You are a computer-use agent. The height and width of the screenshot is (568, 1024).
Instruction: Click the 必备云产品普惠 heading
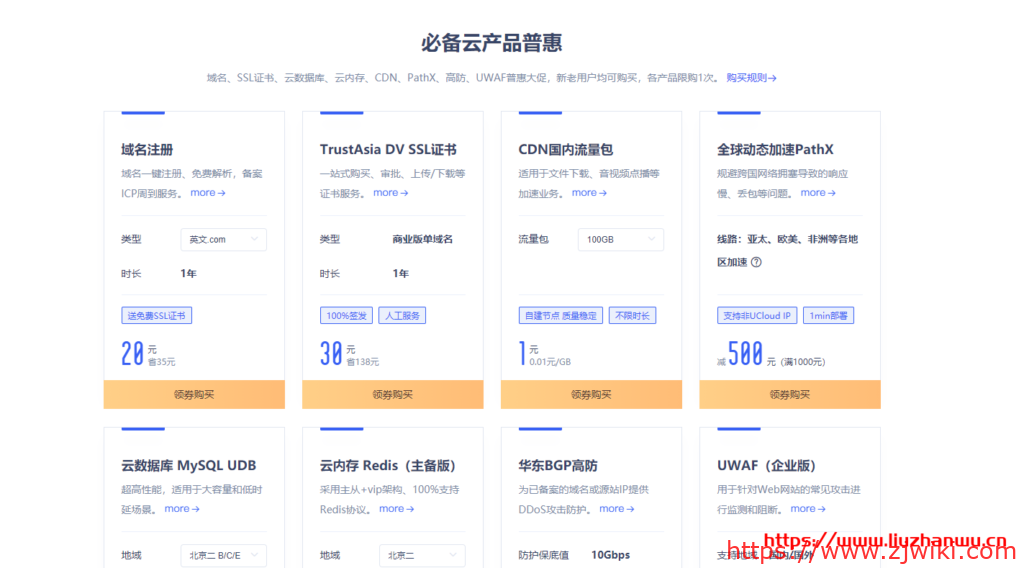[x=492, y=43]
